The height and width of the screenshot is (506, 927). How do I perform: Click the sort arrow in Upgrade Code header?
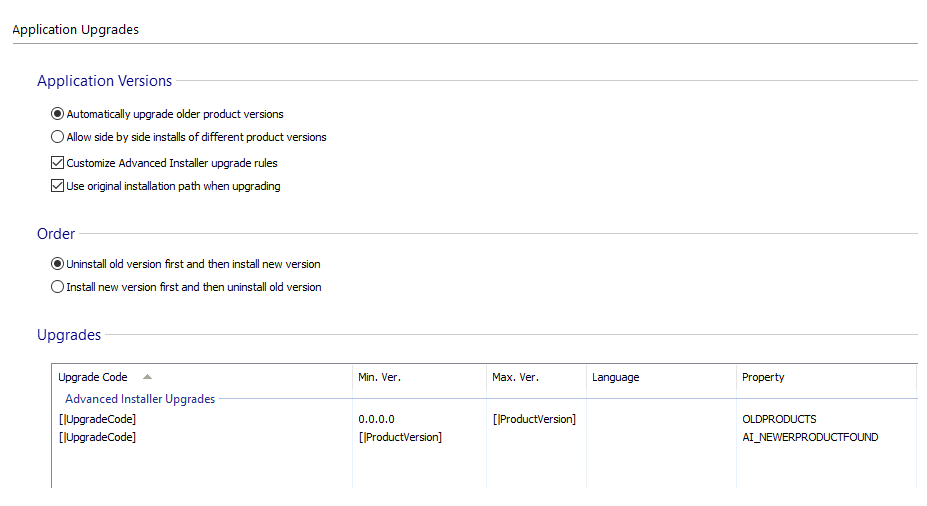click(x=148, y=377)
